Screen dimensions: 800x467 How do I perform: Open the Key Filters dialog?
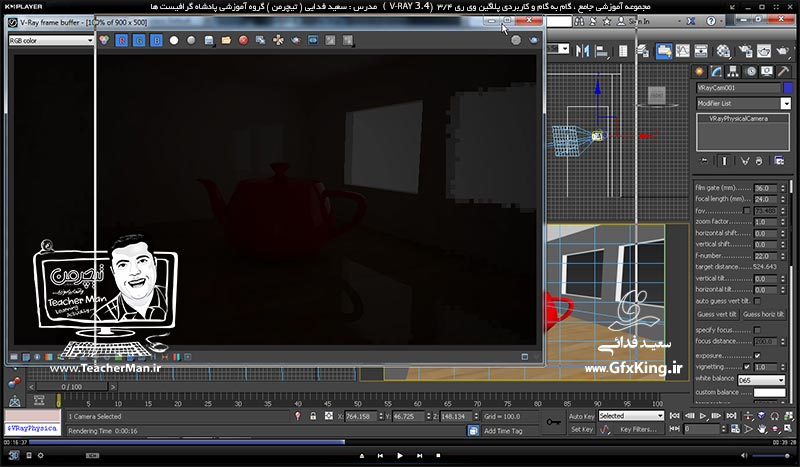[x=638, y=430]
